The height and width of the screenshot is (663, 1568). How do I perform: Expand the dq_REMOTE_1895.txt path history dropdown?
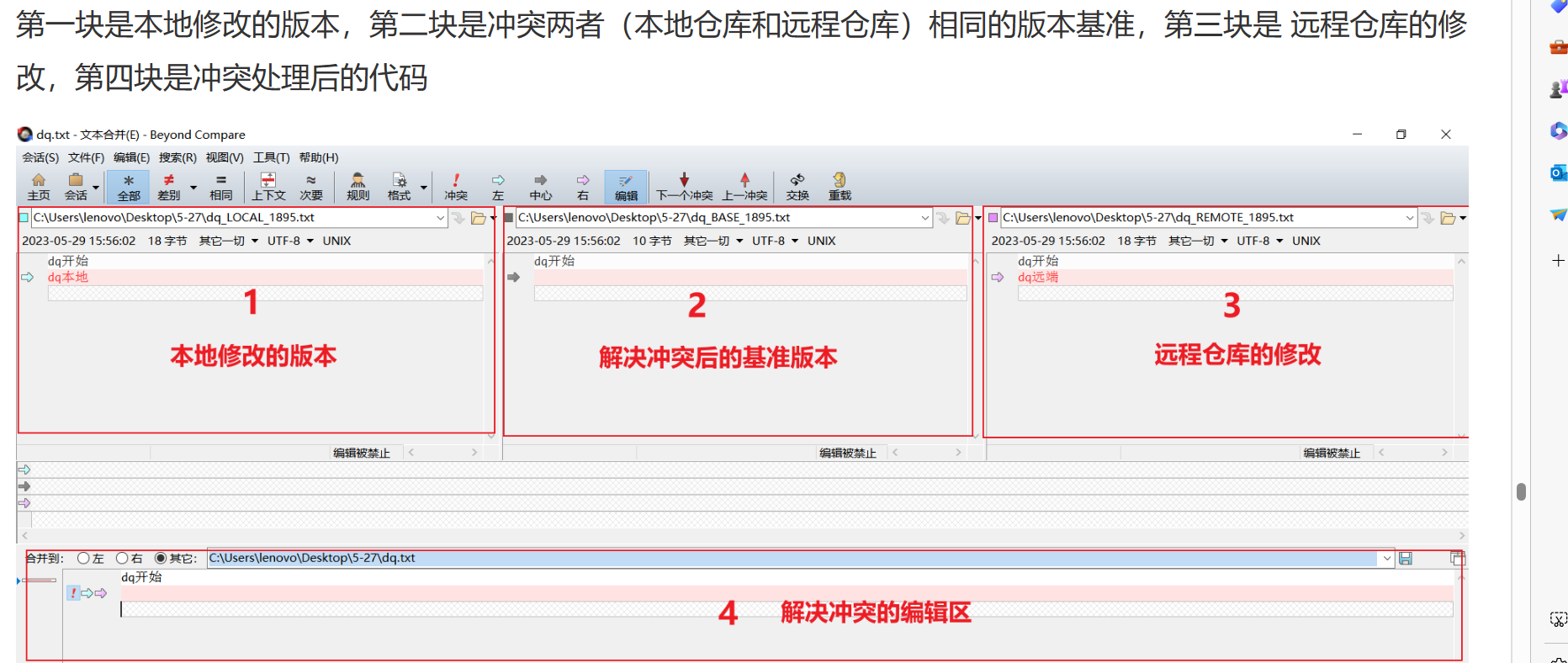[x=1409, y=218]
